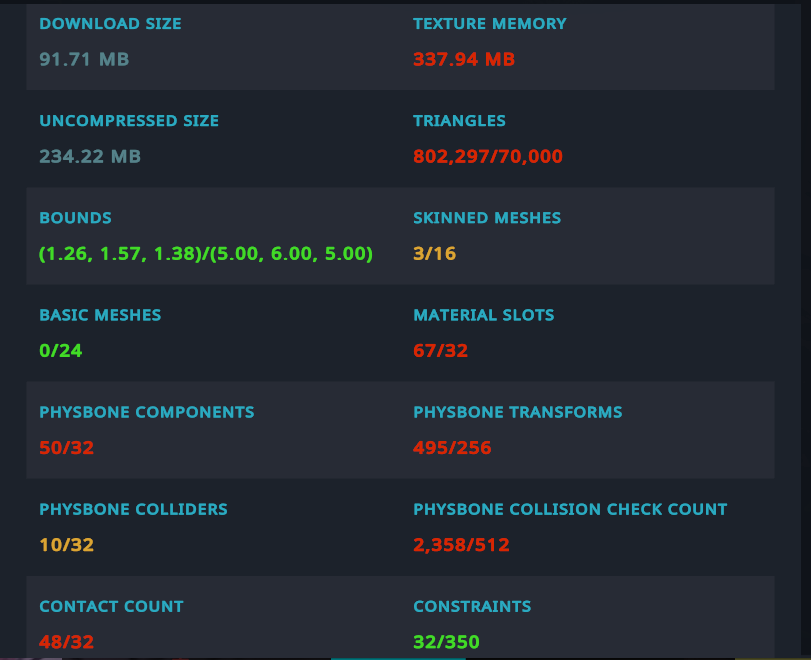The image size is (811, 660).
Task: Select the Uncompressed Size label
Action: pyautogui.click(x=128, y=120)
